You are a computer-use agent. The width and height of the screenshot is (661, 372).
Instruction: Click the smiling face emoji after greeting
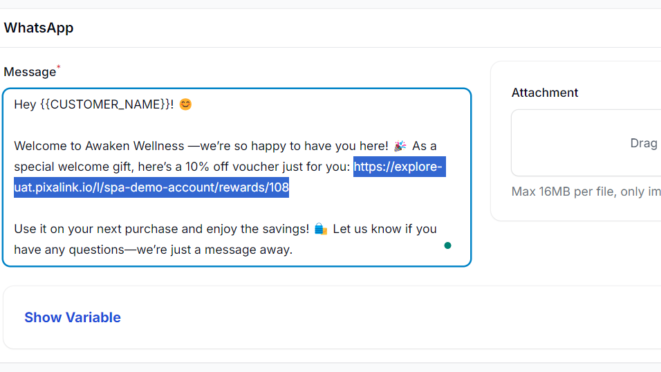(185, 104)
